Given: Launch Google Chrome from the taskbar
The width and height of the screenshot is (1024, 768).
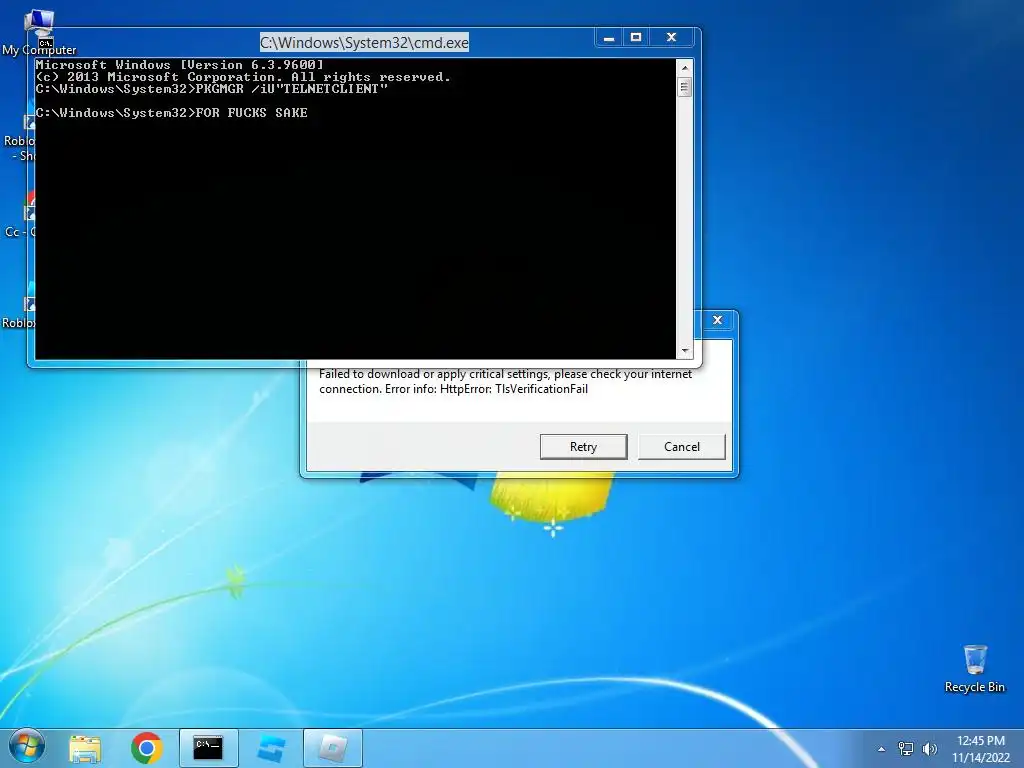Looking at the screenshot, I should (146, 748).
